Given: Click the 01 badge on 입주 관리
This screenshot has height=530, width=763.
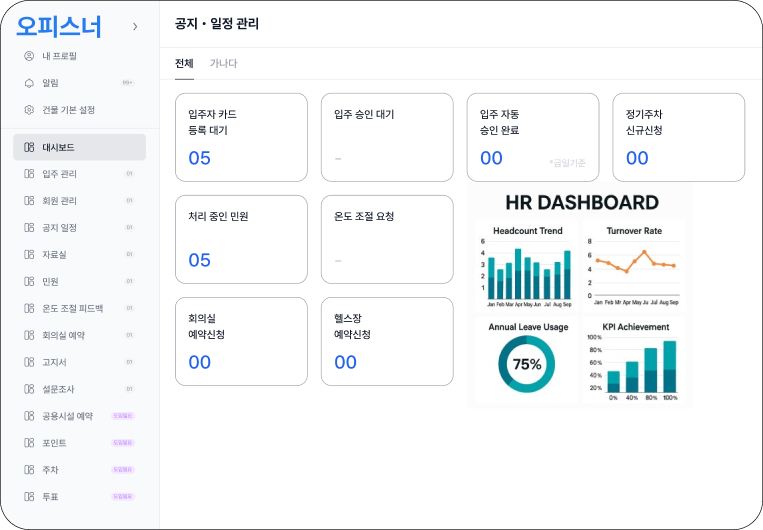Looking at the screenshot, I should tap(129, 174).
